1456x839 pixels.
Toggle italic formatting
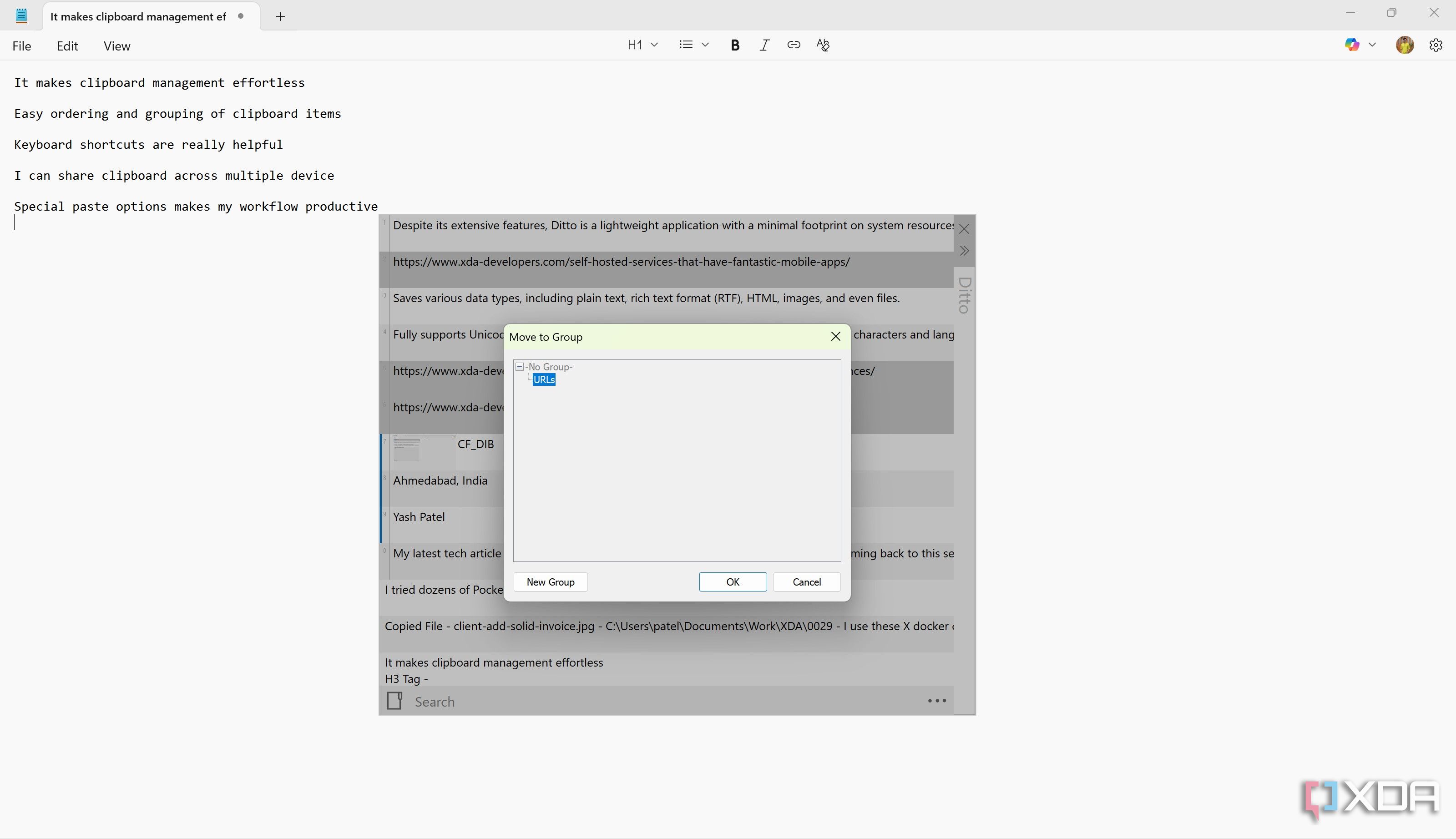764,45
